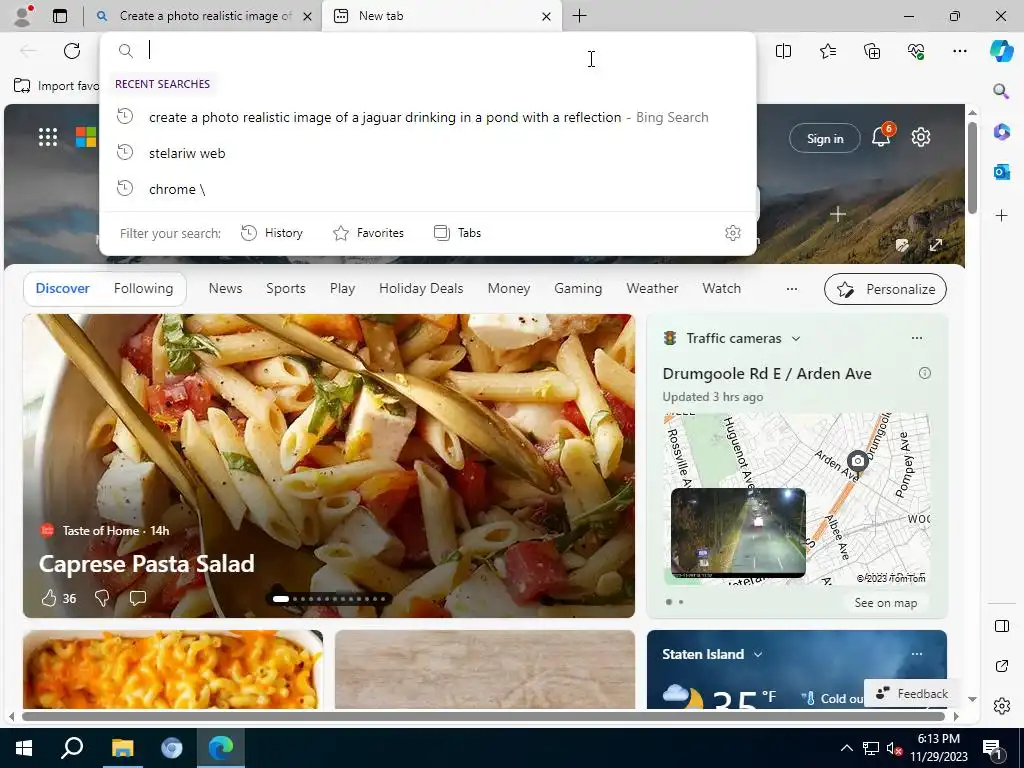Expand the background image to full view
1024x768 pixels.
(x=936, y=245)
